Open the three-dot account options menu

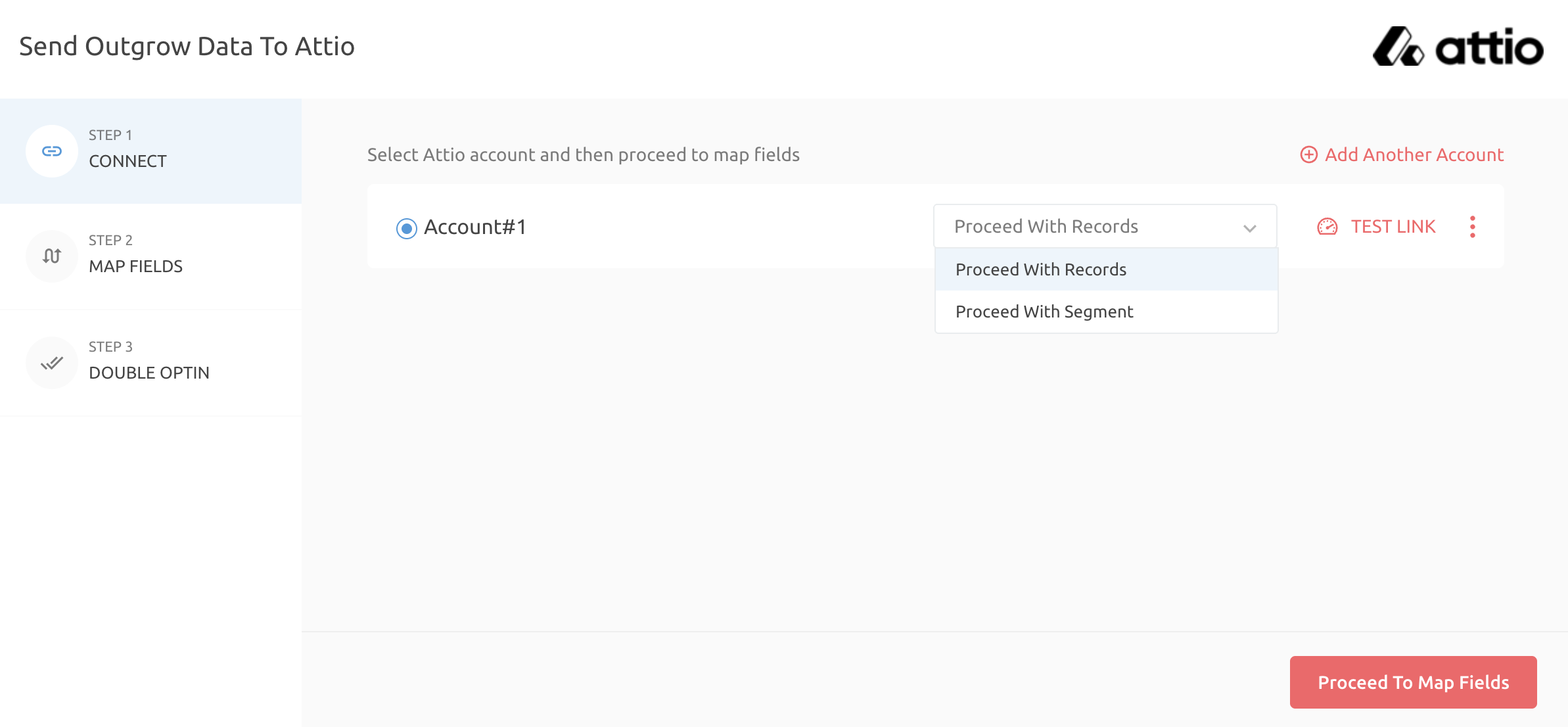[1472, 227]
